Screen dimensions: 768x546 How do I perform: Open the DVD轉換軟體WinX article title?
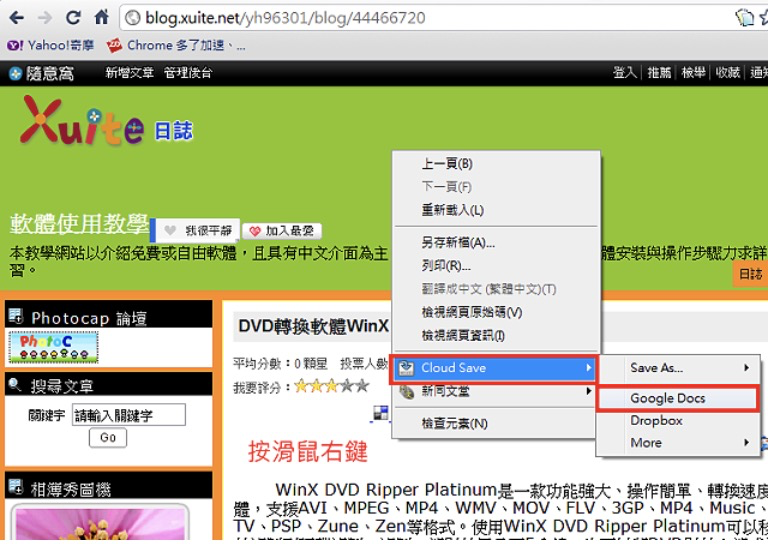point(313,326)
